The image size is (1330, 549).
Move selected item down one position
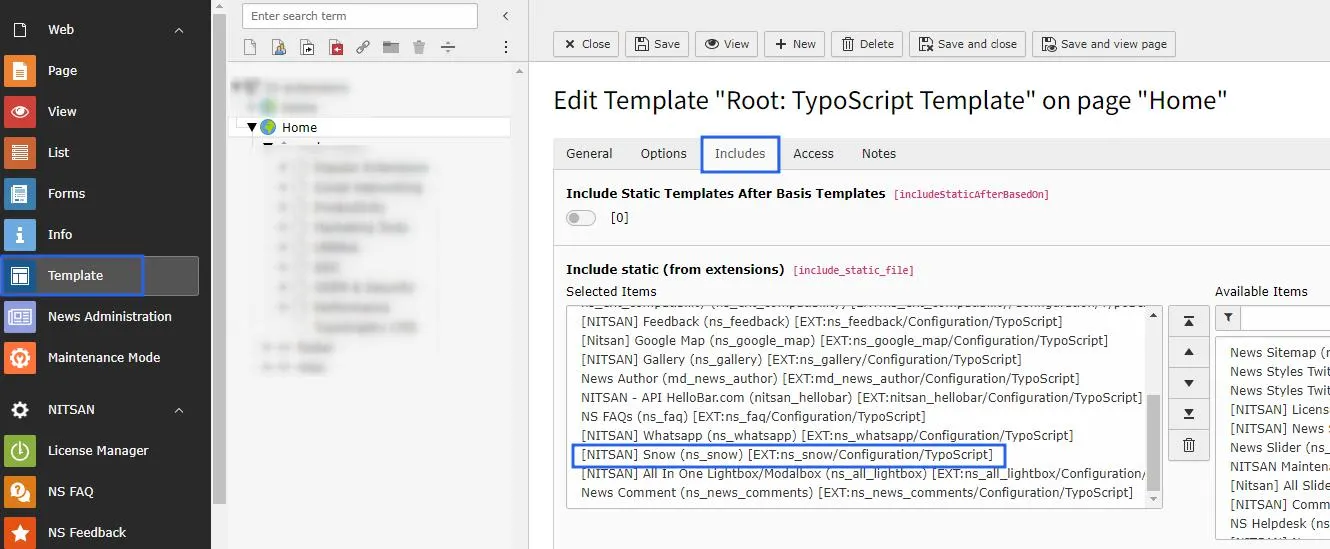point(1188,383)
